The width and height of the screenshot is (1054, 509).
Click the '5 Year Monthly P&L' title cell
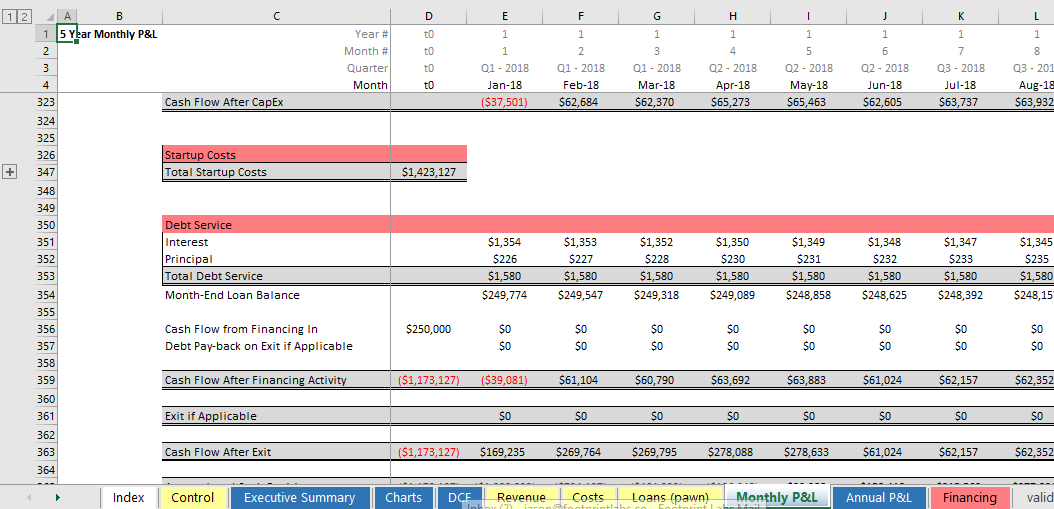coord(108,34)
